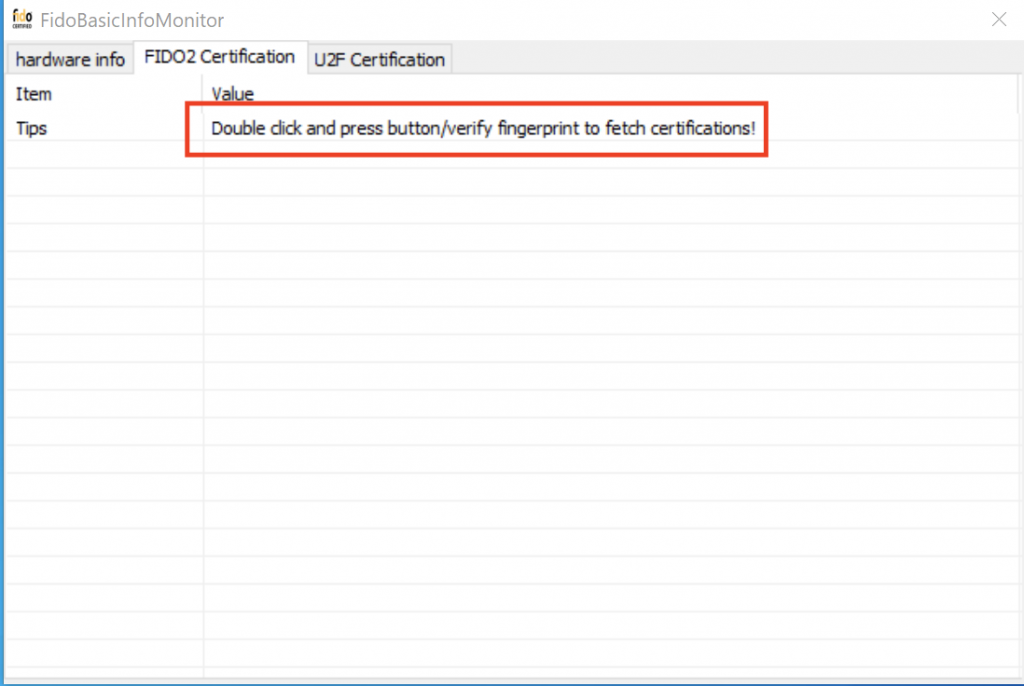The height and width of the screenshot is (686, 1024).
Task: Click the Item column header
Action: point(104,93)
